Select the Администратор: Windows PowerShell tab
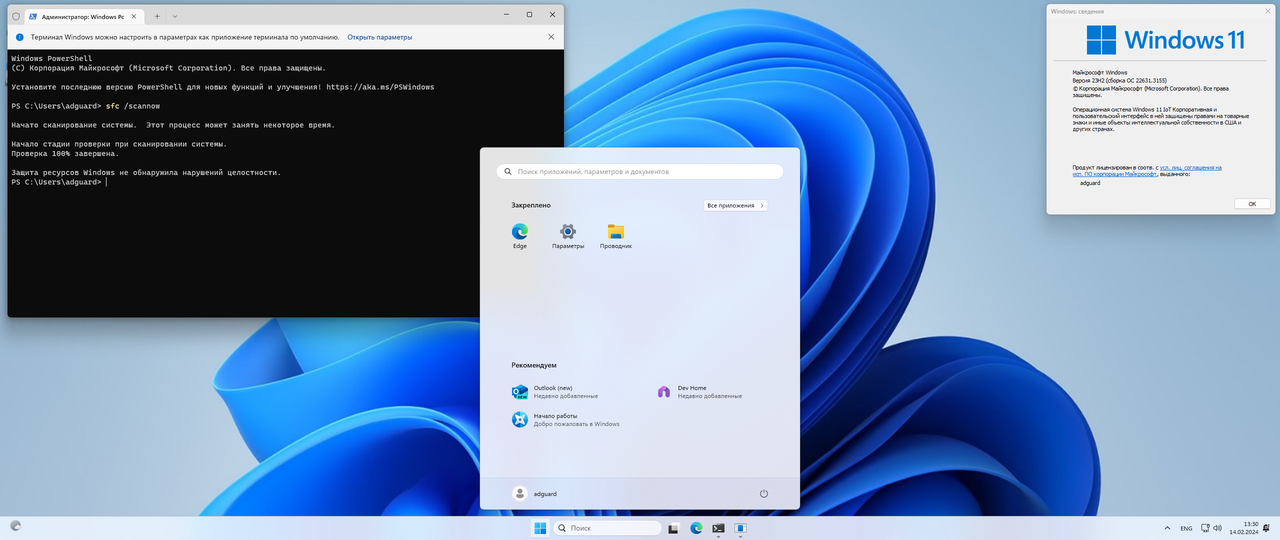 pyautogui.click(x=83, y=16)
